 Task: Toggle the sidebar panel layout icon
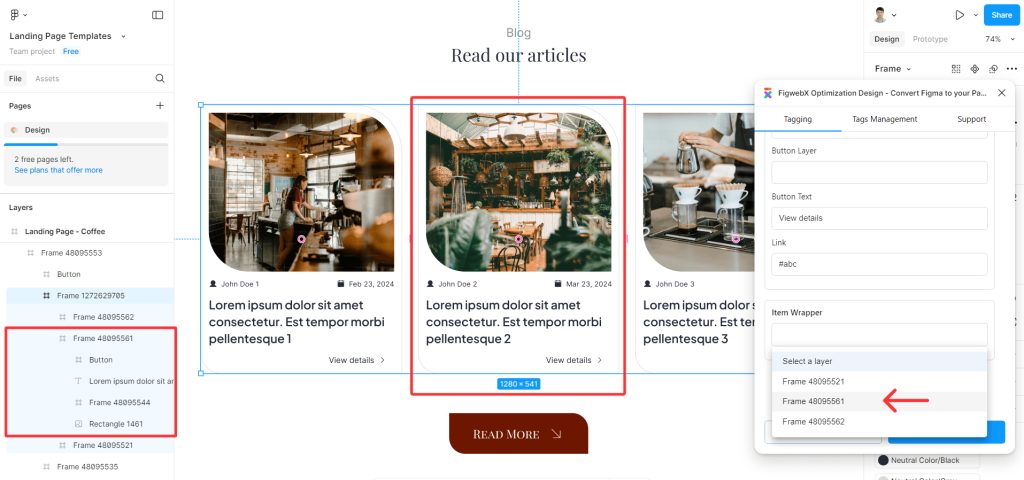pos(157,14)
